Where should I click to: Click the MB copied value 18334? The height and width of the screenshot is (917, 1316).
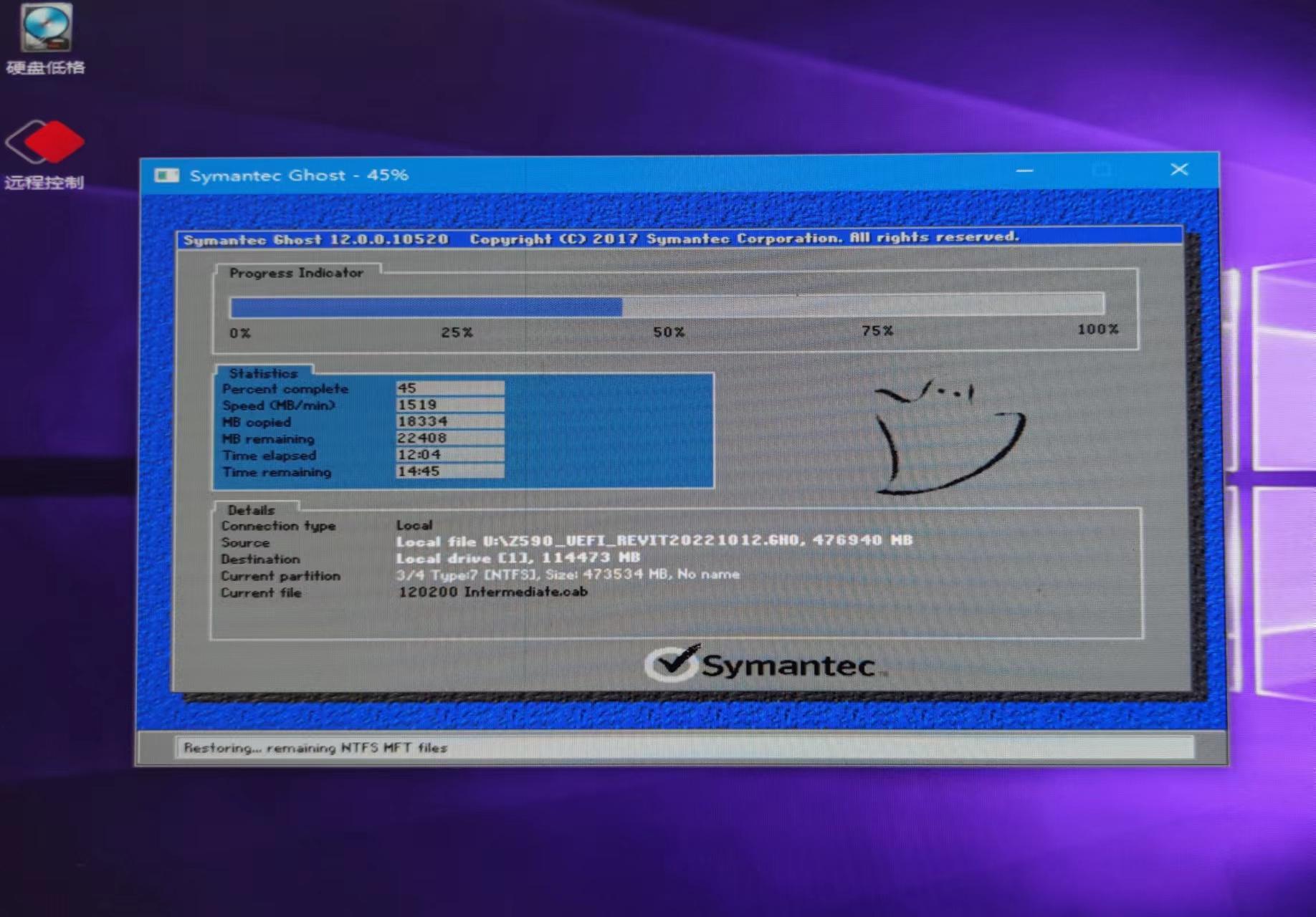pos(449,421)
